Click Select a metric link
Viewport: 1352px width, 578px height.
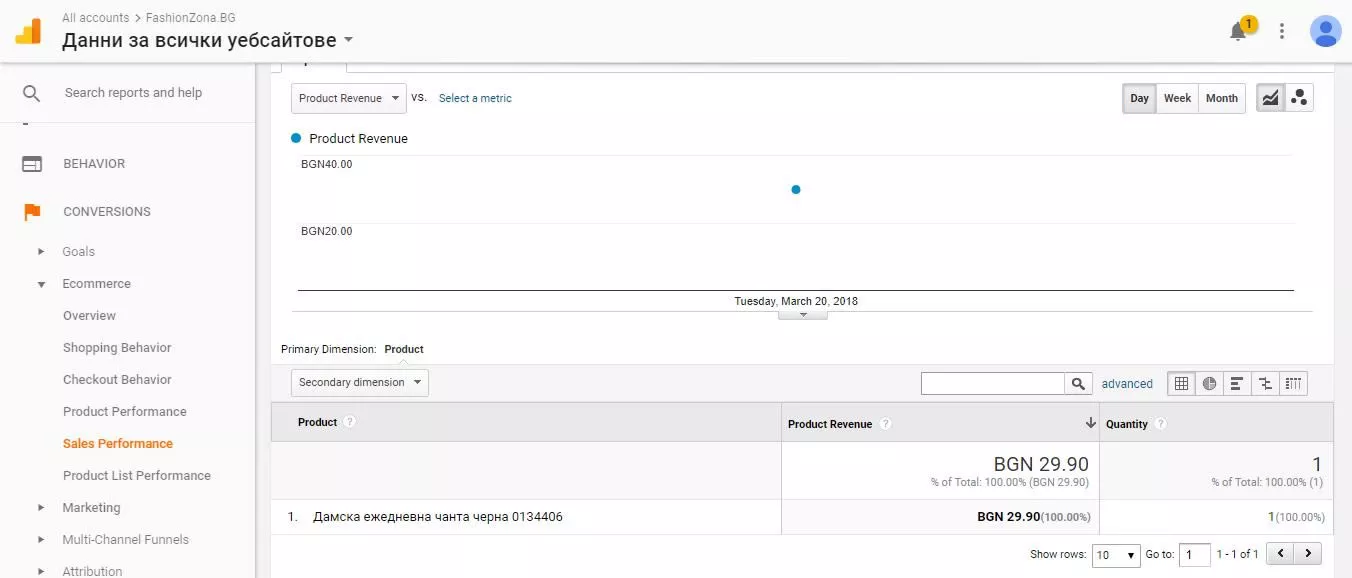click(475, 98)
